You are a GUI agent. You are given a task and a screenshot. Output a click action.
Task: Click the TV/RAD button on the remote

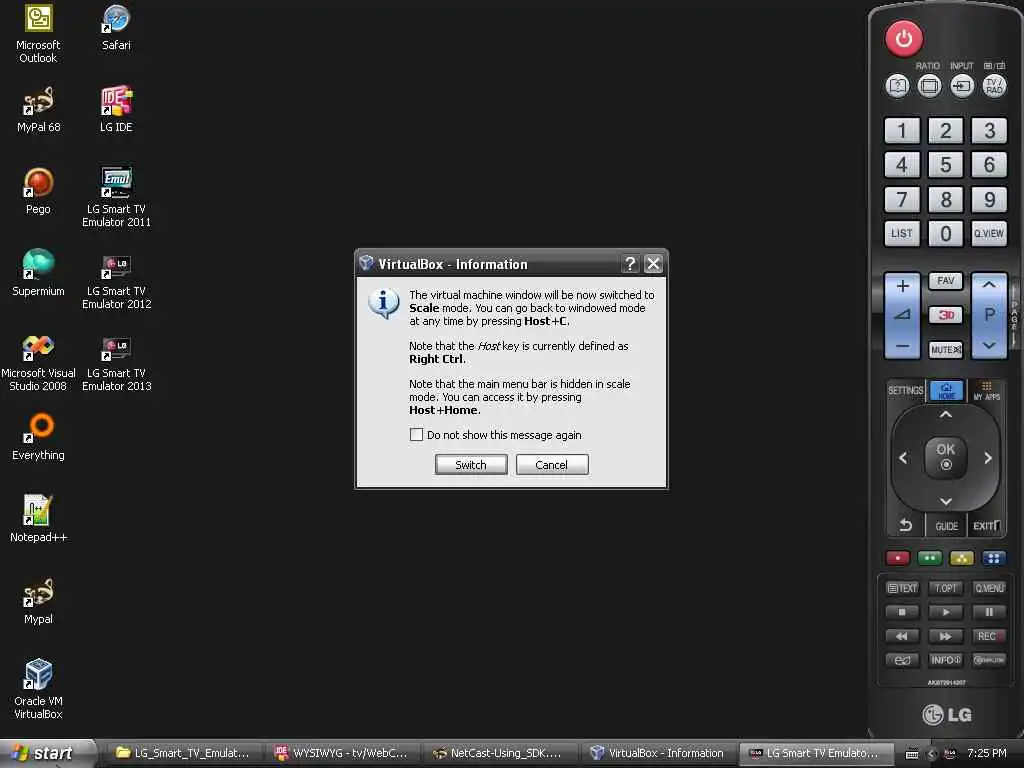[x=994, y=86]
